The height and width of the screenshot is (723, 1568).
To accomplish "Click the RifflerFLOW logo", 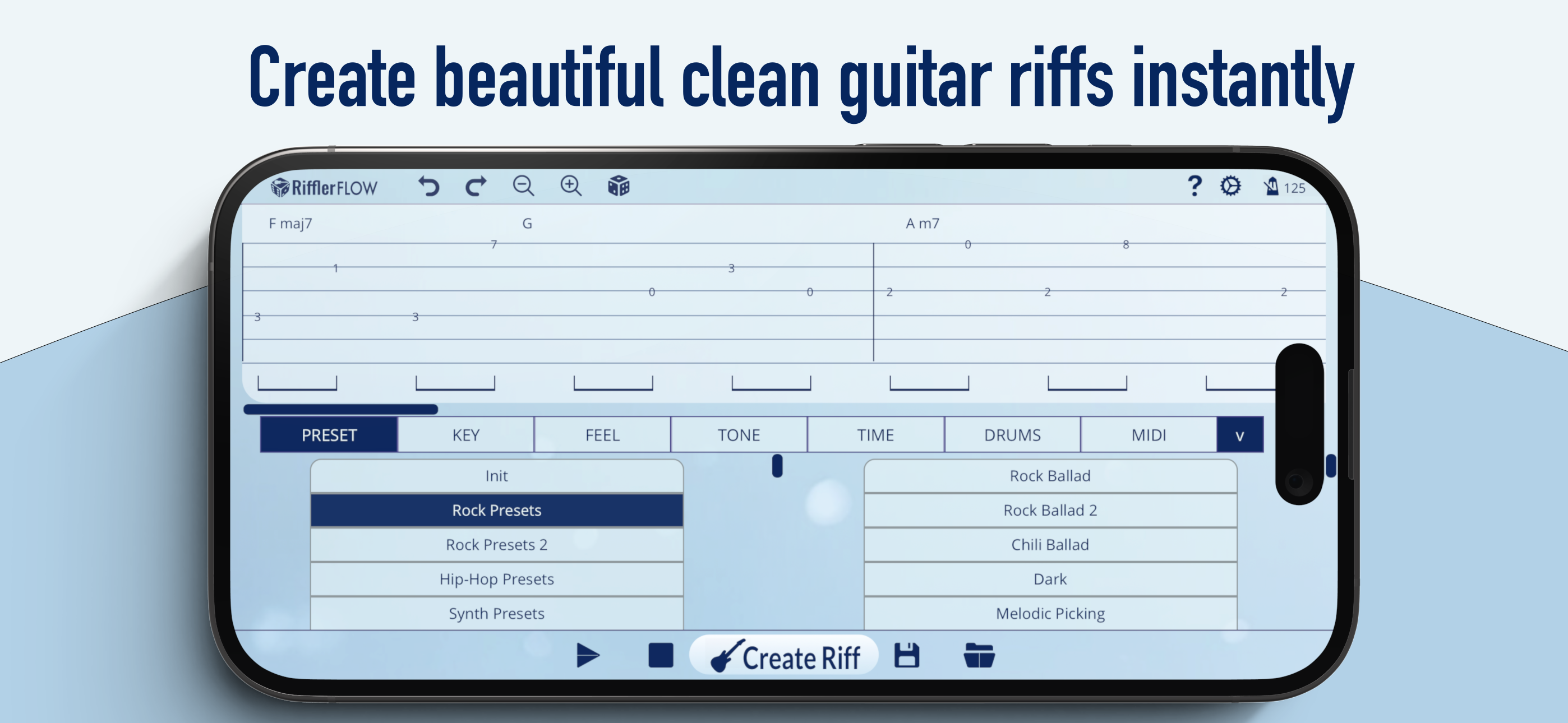I will [x=324, y=187].
